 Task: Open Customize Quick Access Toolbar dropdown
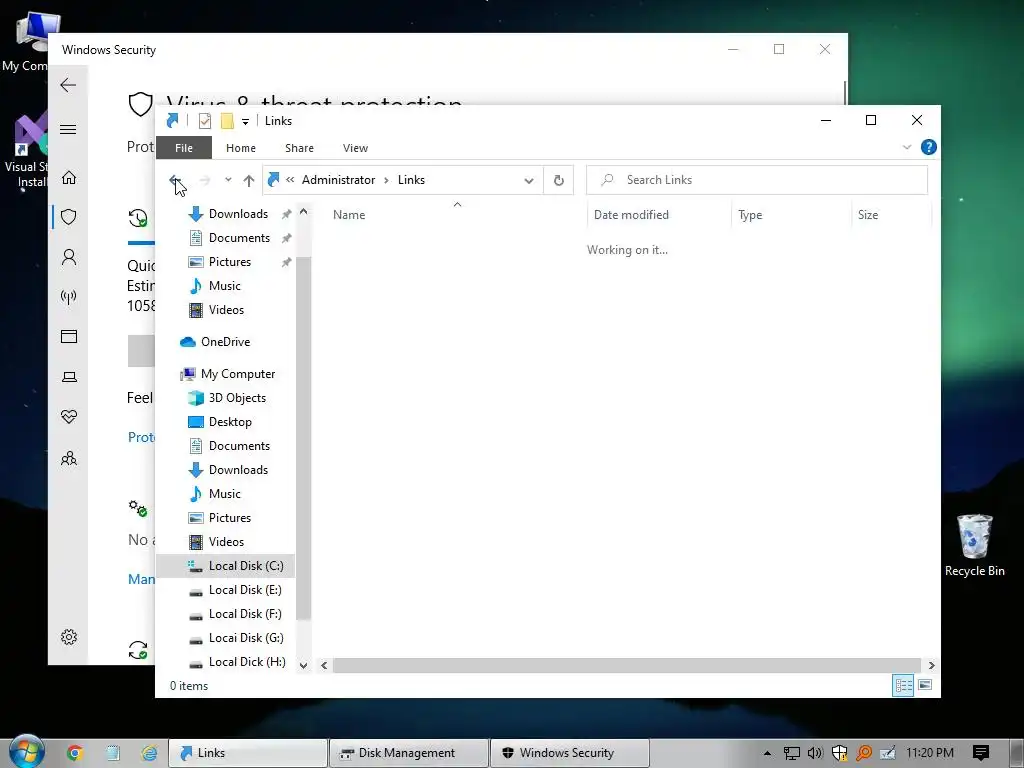pyautogui.click(x=245, y=121)
